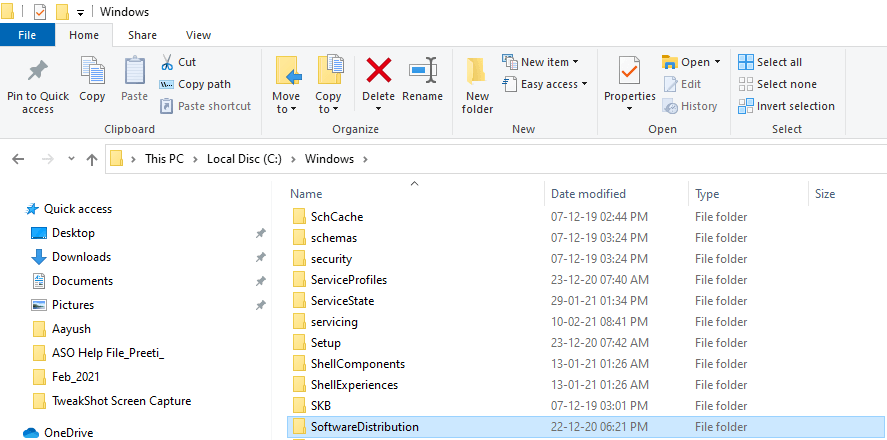Select OneDrive in the navigation pane
The height and width of the screenshot is (440, 887).
click(58, 433)
